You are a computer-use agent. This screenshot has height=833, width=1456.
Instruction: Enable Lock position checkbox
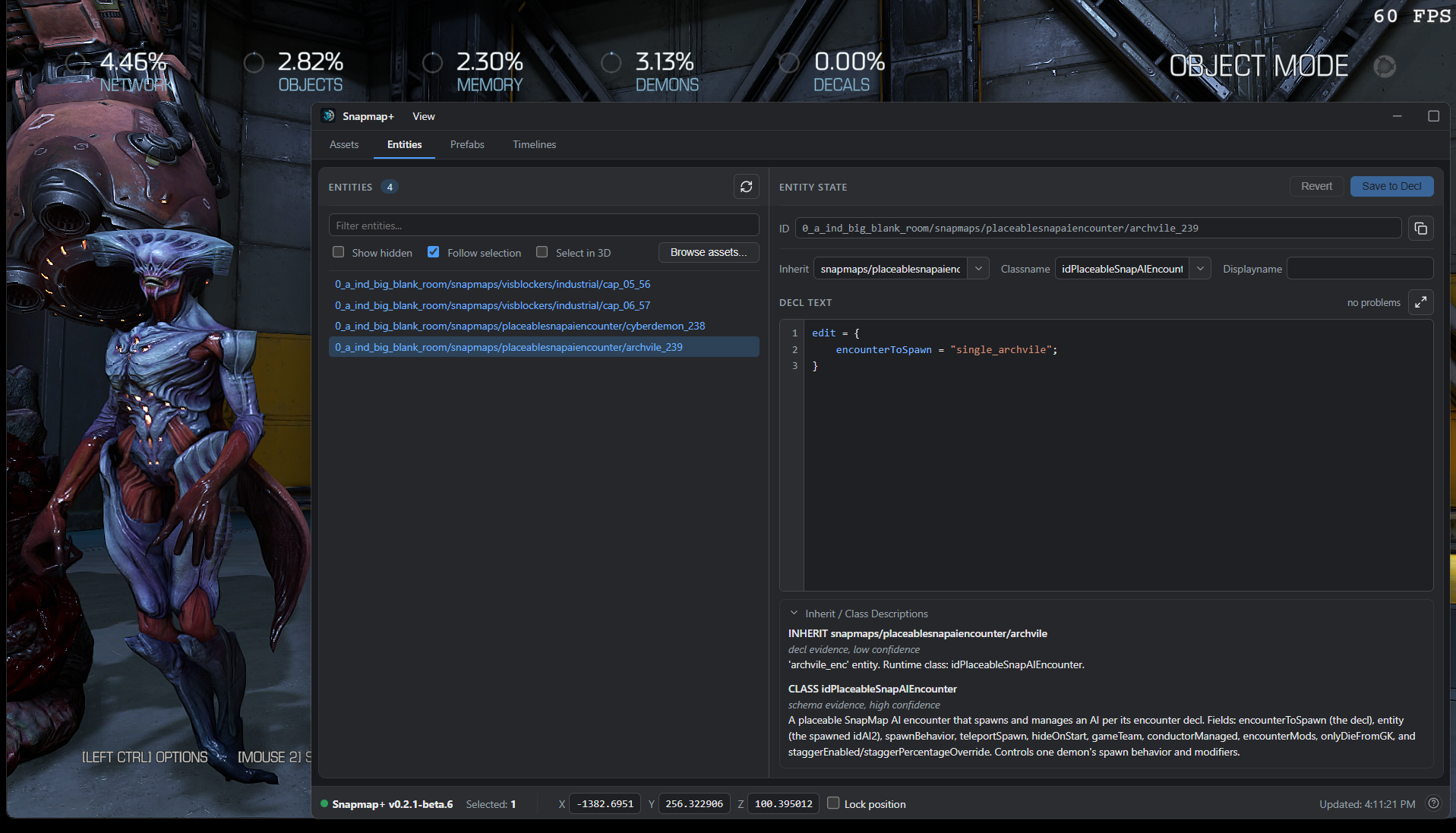(833, 803)
